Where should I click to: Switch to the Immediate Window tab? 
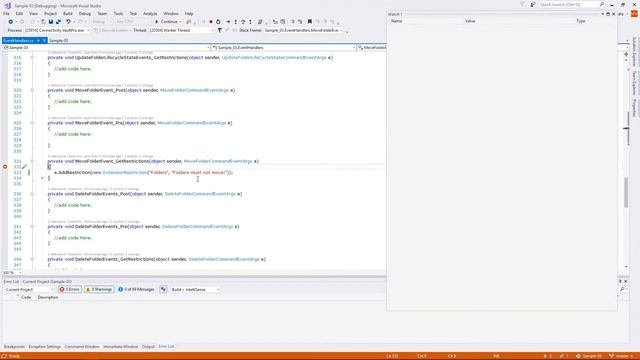[x=120, y=347]
